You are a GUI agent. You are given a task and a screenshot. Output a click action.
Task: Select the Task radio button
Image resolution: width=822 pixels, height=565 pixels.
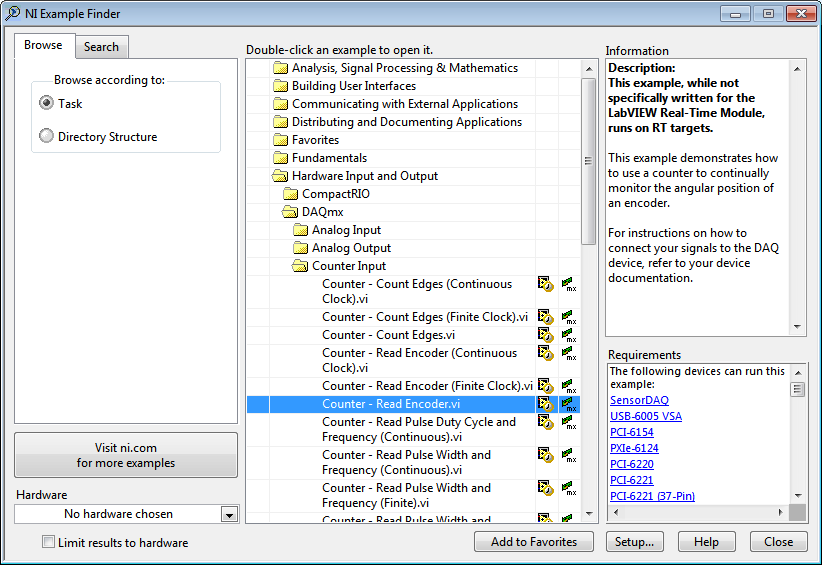(x=46, y=103)
